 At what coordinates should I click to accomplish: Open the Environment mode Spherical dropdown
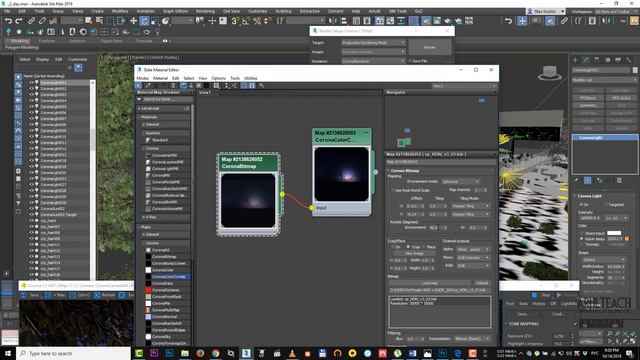[460, 181]
